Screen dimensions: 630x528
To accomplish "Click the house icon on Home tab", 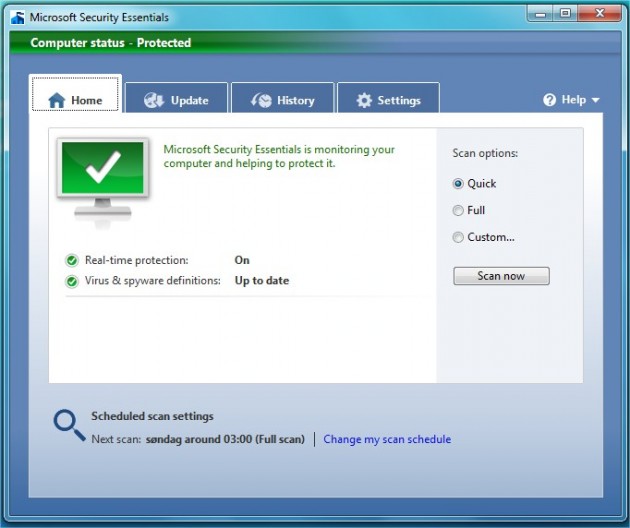I will [x=57, y=100].
